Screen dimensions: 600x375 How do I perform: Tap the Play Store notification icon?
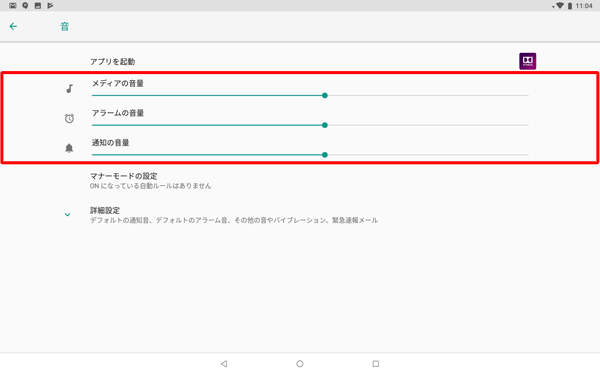point(50,5)
